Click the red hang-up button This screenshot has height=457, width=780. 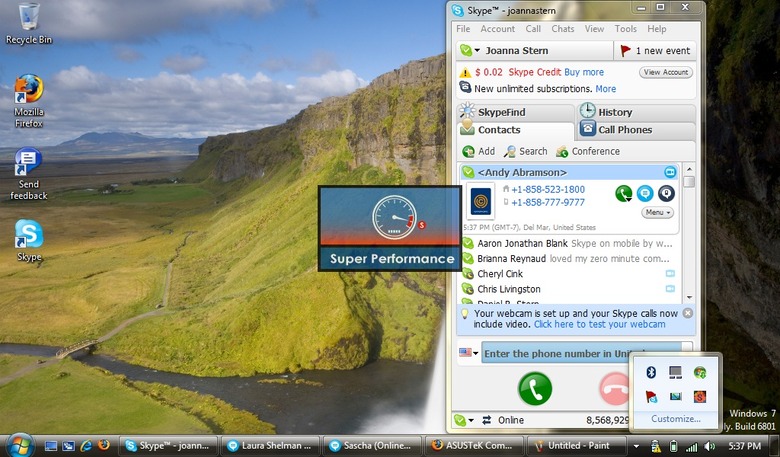click(615, 388)
